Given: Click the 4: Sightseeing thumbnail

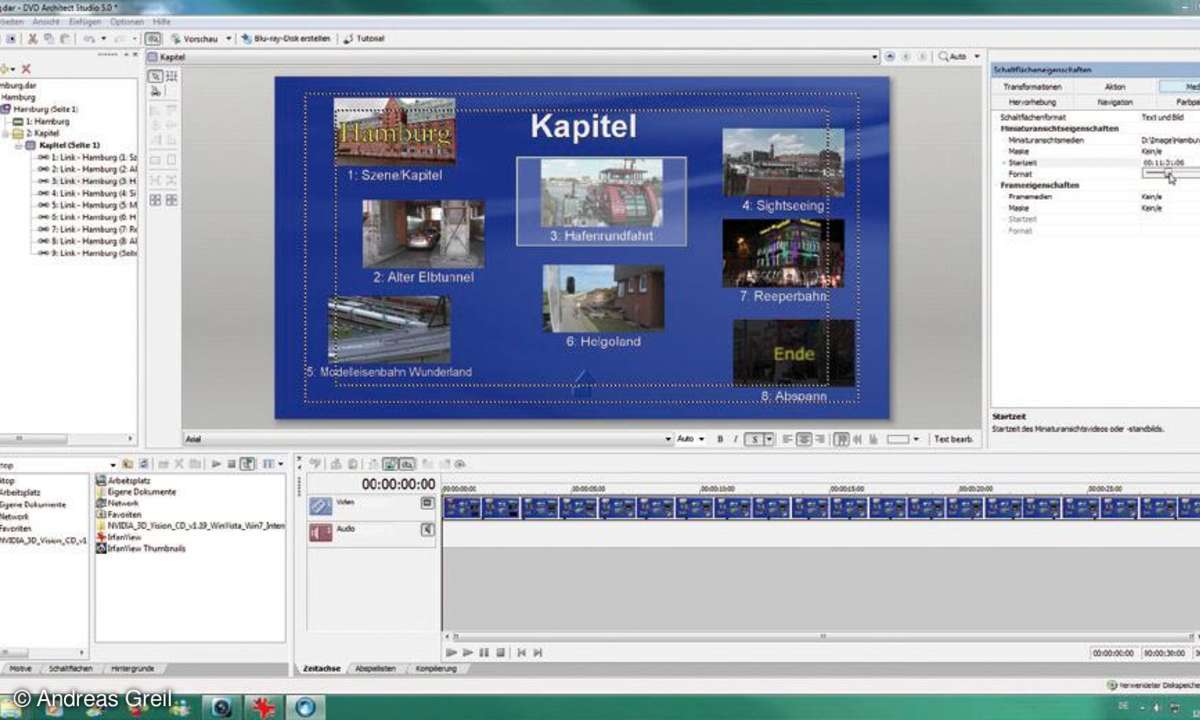Looking at the screenshot, I should pos(783,162).
